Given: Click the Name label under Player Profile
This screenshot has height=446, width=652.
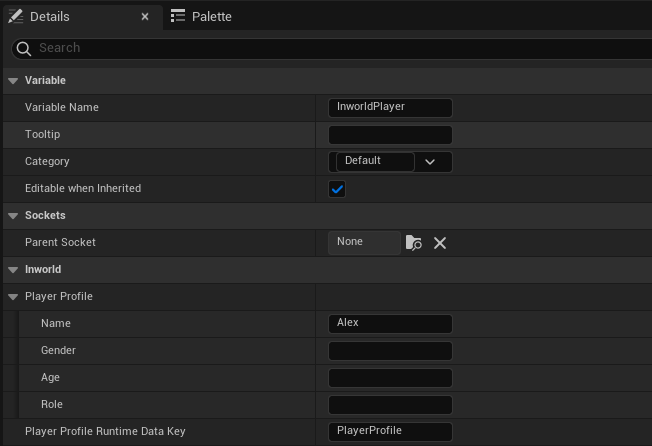Looking at the screenshot, I should click(56, 323).
